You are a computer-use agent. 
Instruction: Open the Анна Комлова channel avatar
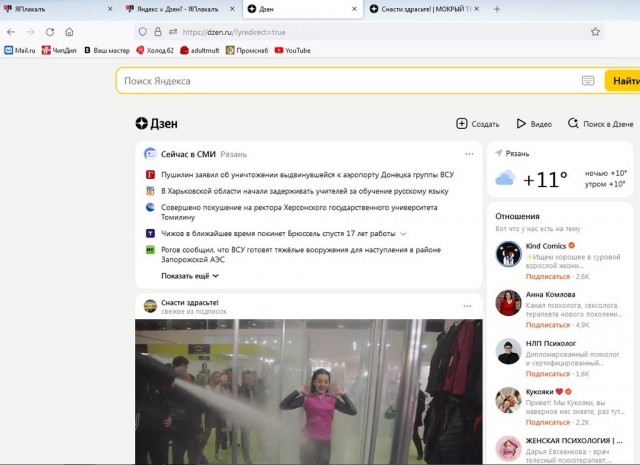[x=508, y=303]
